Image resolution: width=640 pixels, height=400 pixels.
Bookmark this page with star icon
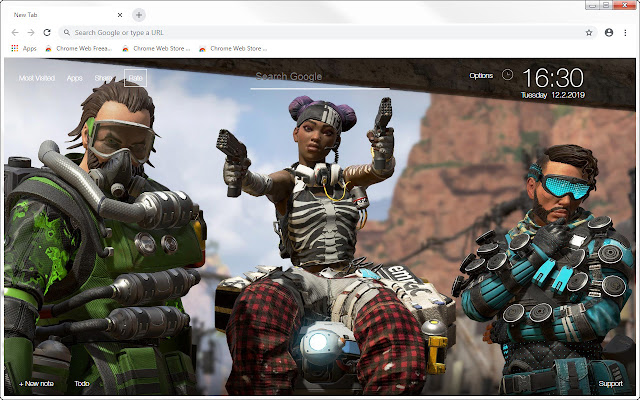589,33
